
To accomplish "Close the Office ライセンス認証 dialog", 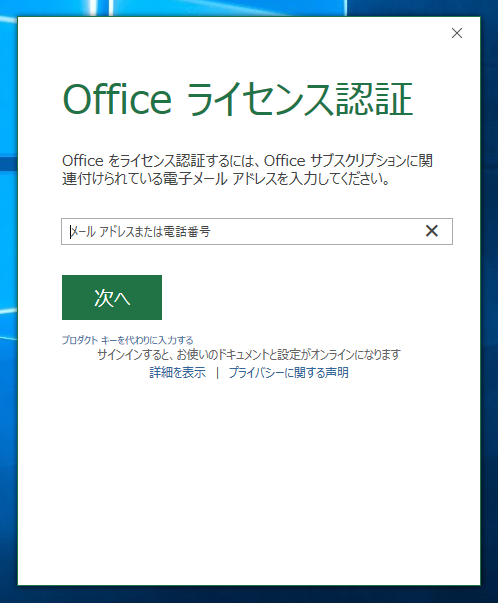I will [x=456, y=33].
